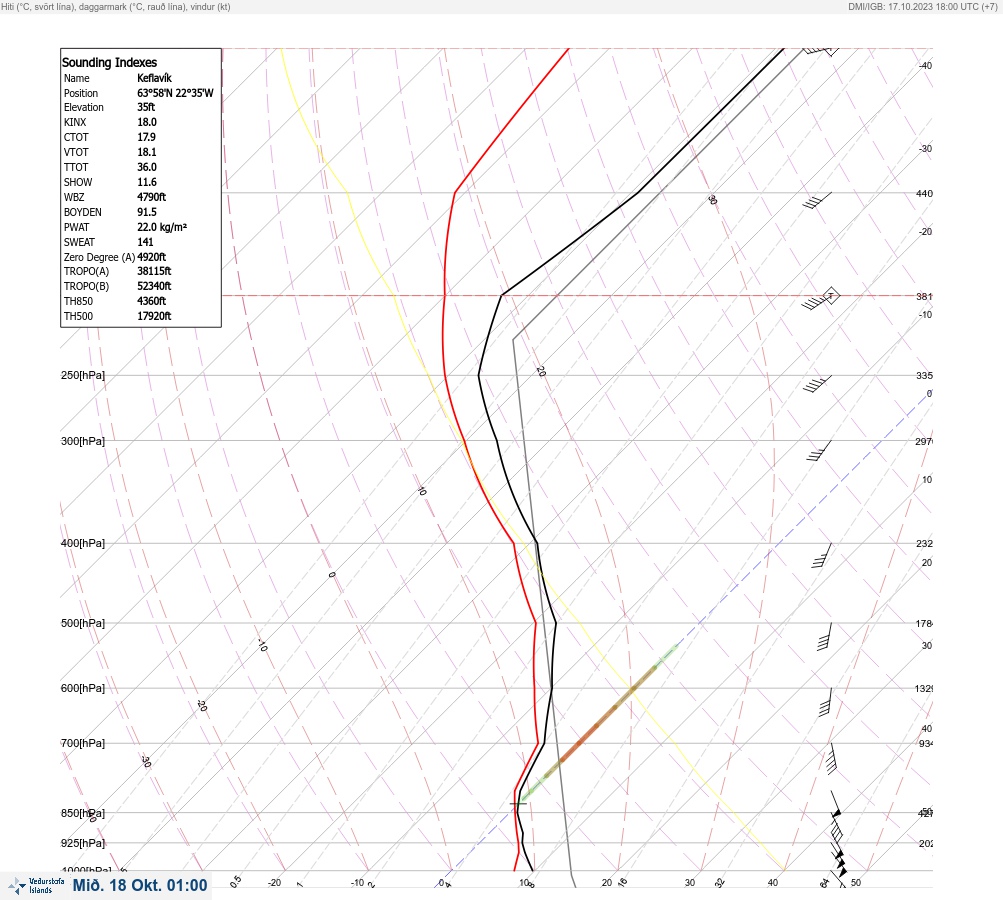Click the KINX value '18.0'
Image resolution: width=1003 pixels, height=900 pixels.
click(146, 122)
